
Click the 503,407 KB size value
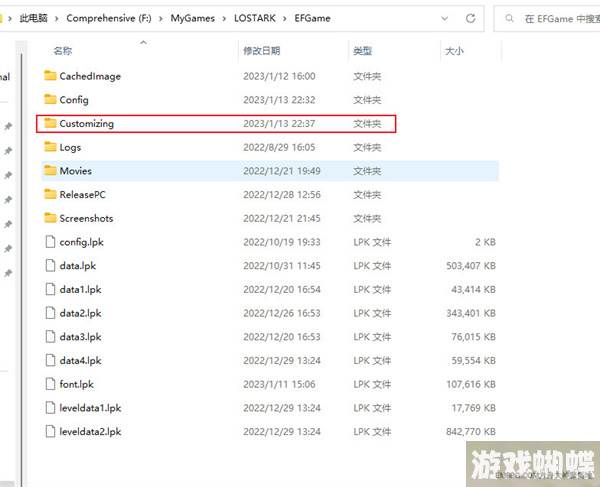471,265
